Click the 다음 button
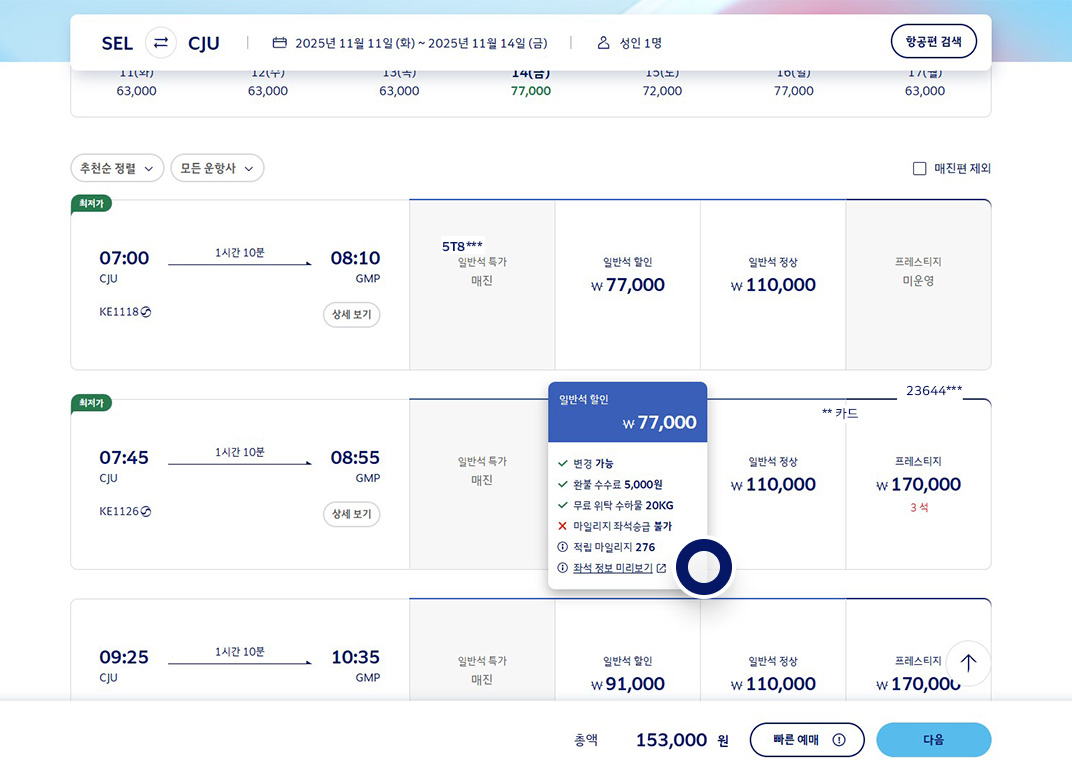Screen dimensions: 1072x778 933,740
